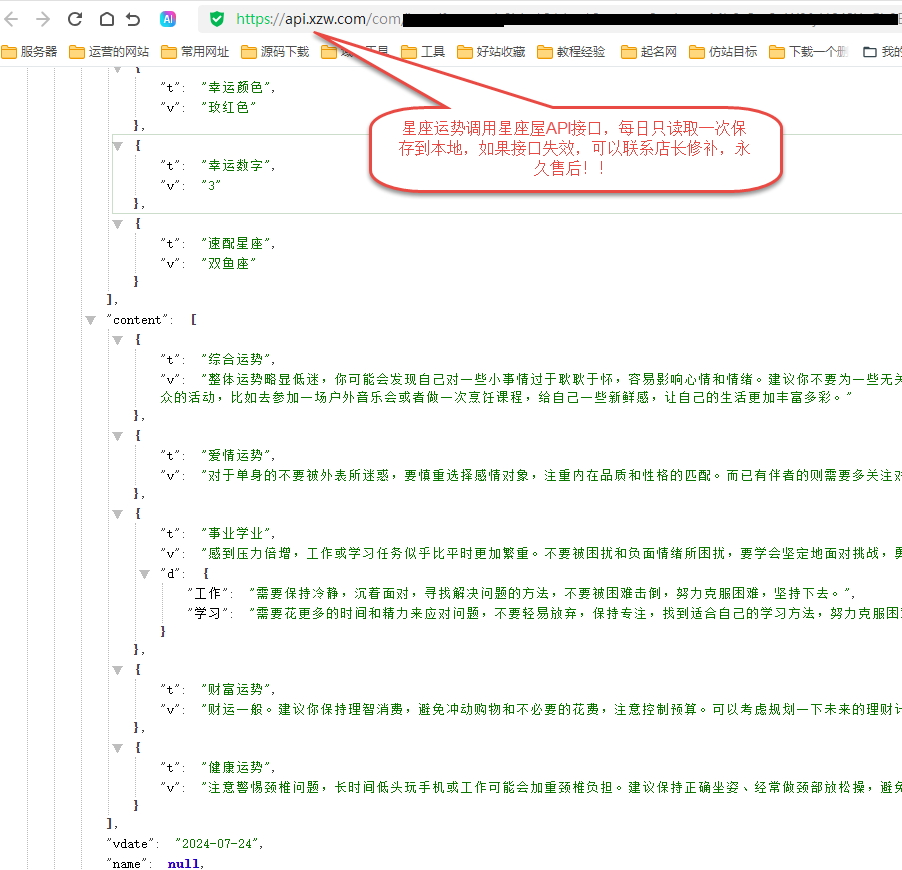902x870 pixels.
Task: Open the 仿站目标 bookmark folder
Action: click(x=723, y=52)
